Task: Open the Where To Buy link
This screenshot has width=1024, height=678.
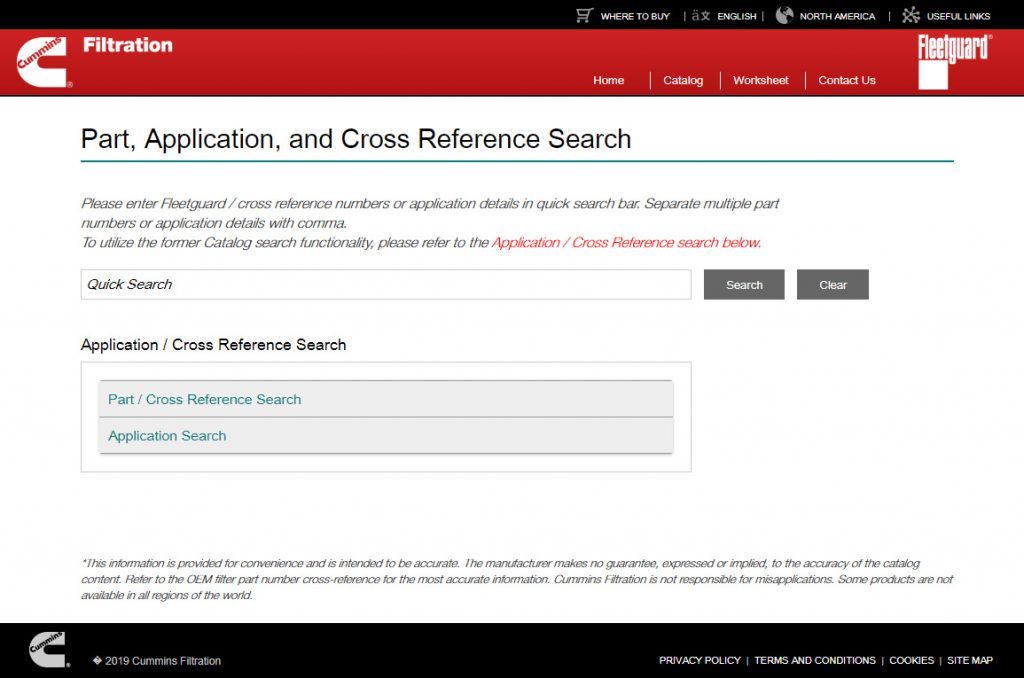Action: [635, 16]
